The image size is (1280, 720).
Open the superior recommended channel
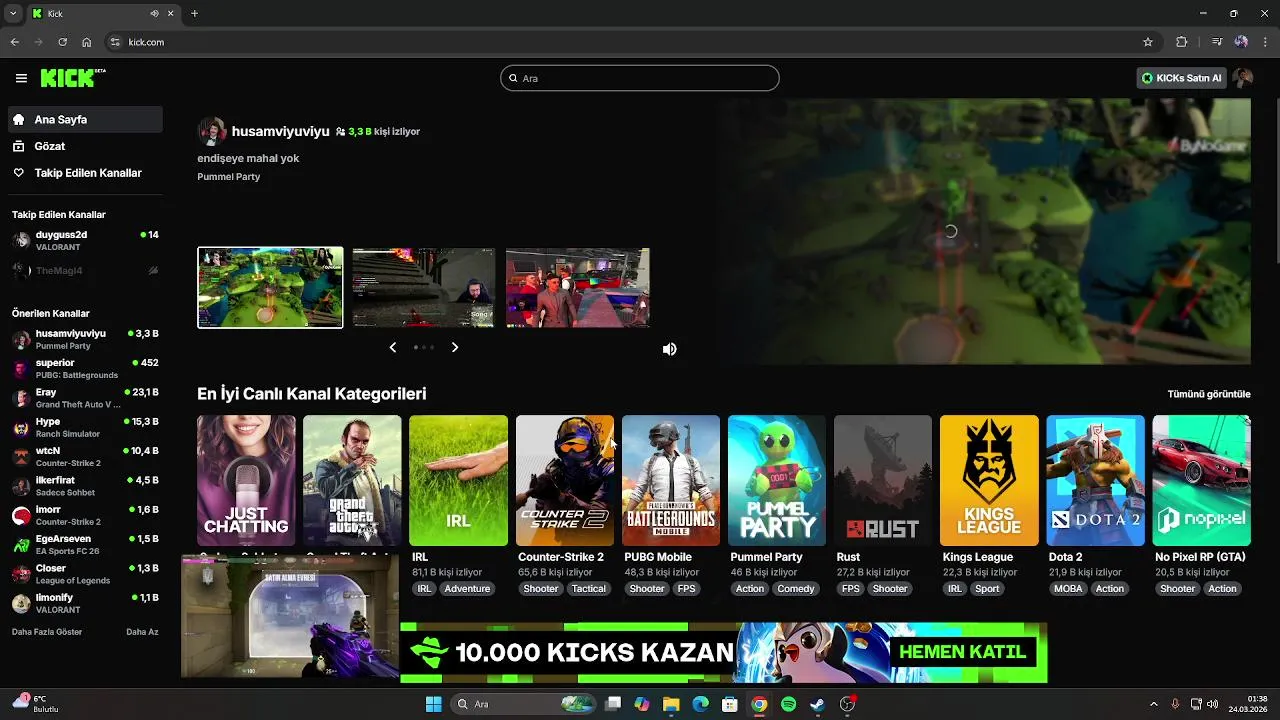pos(86,369)
